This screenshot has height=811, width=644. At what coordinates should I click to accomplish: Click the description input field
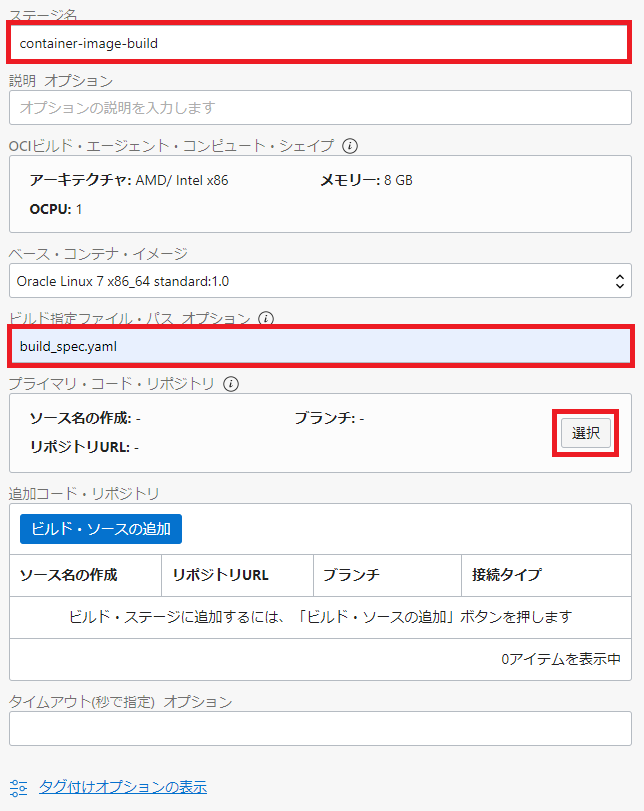click(x=320, y=107)
